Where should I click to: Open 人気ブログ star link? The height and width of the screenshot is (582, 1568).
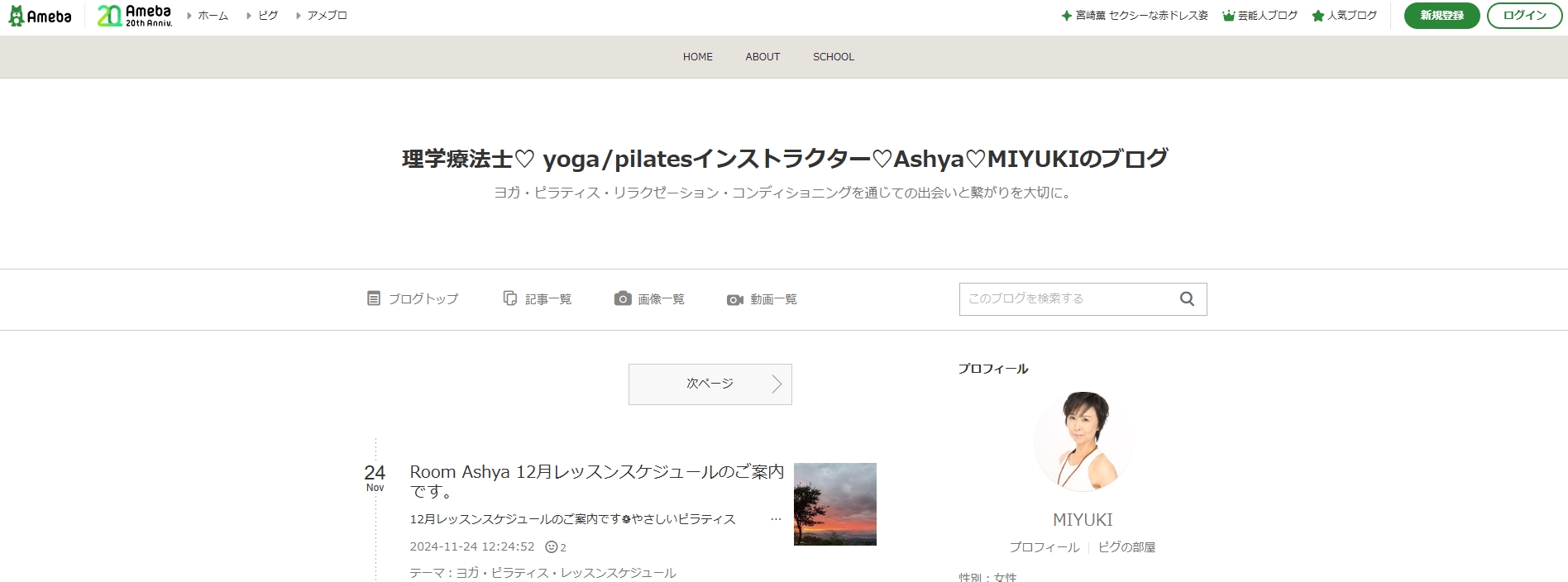click(x=1345, y=16)
